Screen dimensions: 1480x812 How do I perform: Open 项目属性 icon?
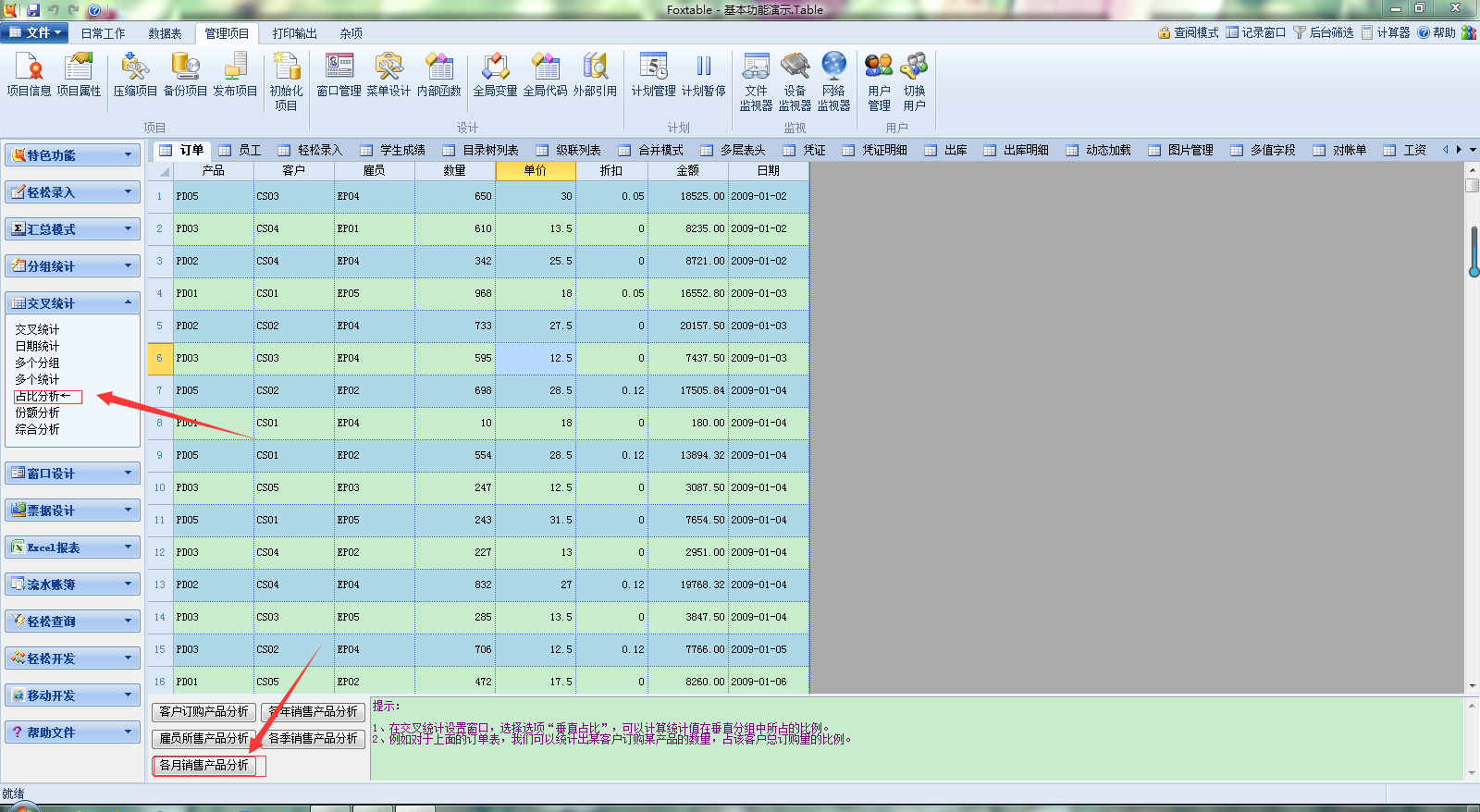[x=79, y=75]
